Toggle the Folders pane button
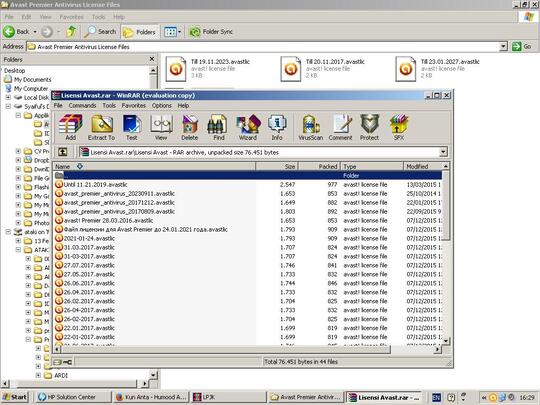This screenshot has height=405, width=540. pos(139,32)
